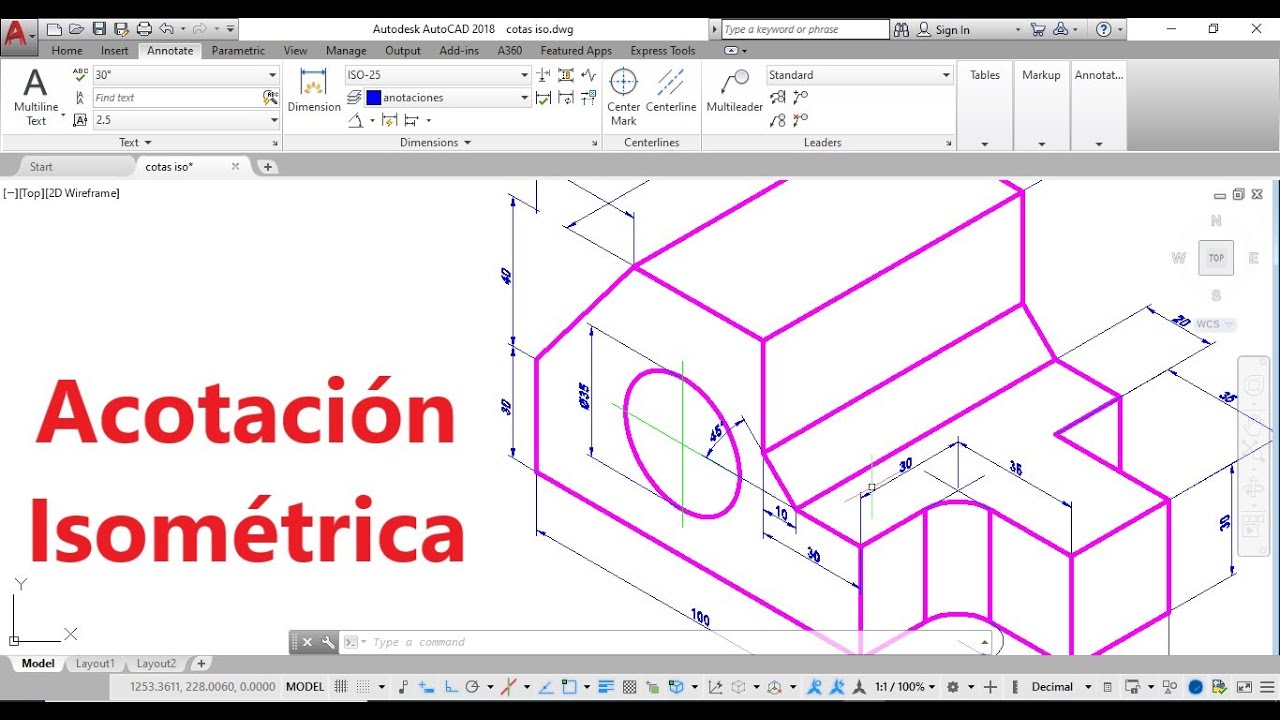
Task: Open the AutoCAD application menu
Action: [x=18, y=35]
